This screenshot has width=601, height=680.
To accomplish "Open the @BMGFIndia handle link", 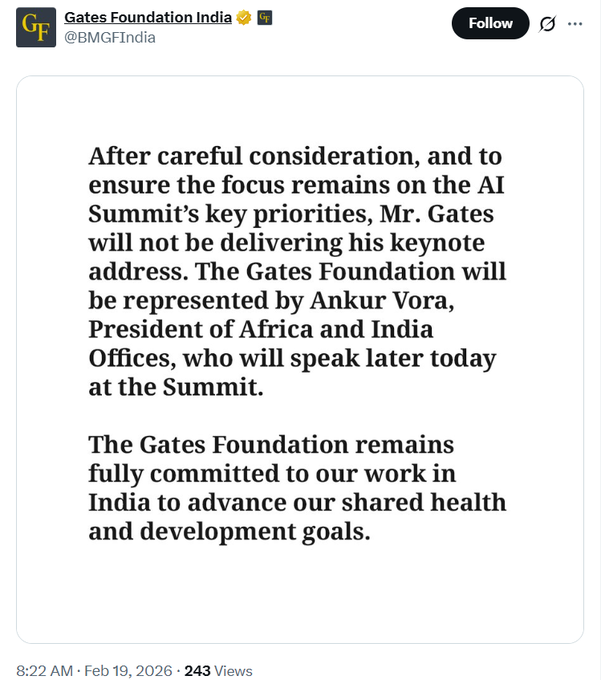I will click(x=109, y=38).
